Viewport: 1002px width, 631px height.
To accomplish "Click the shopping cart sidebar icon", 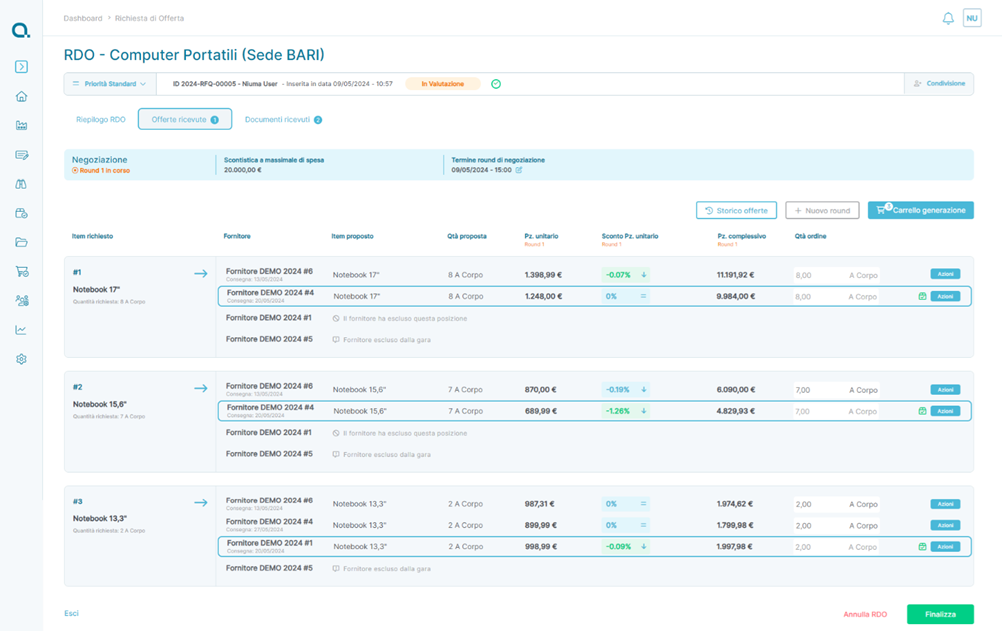I will [x=21, y=272].
